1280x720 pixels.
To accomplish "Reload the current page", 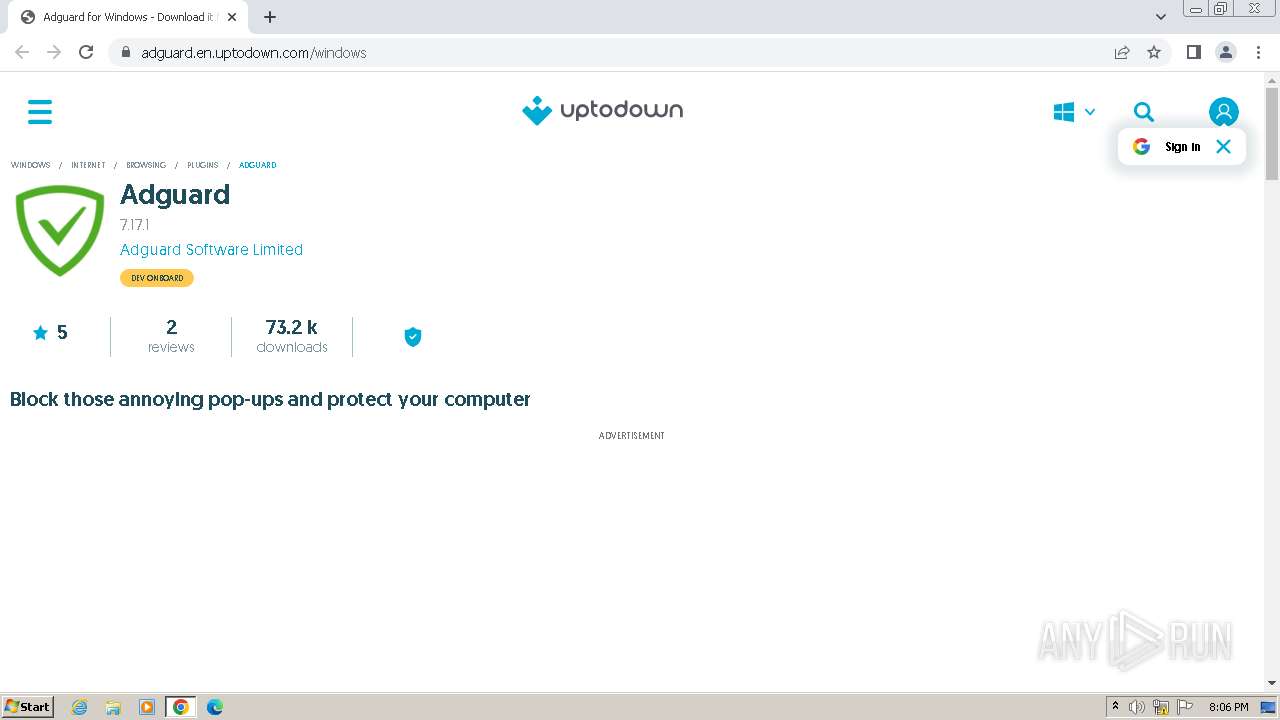I will coord(86,52).
